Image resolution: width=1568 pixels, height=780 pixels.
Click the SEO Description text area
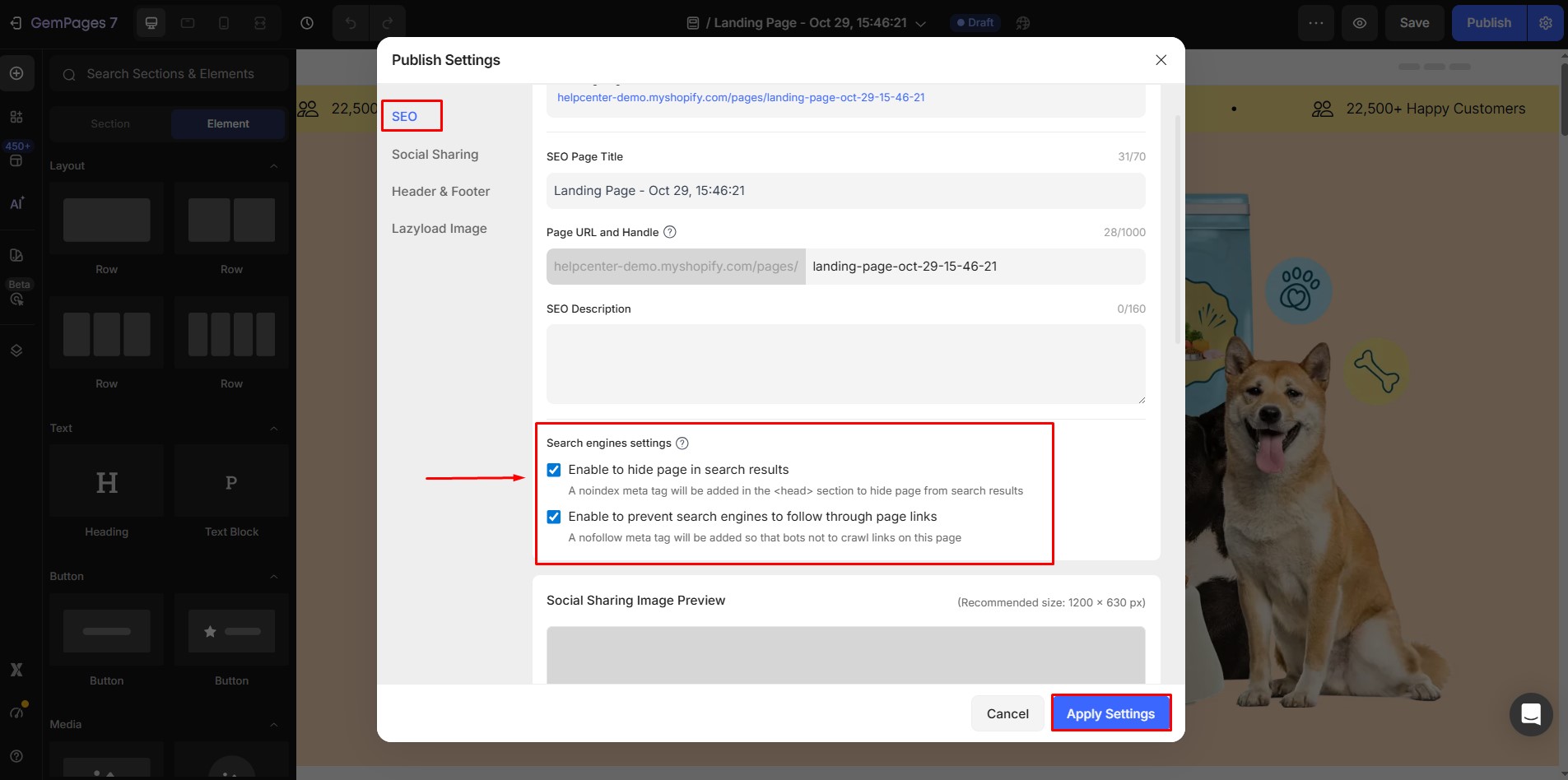[845, 364]
